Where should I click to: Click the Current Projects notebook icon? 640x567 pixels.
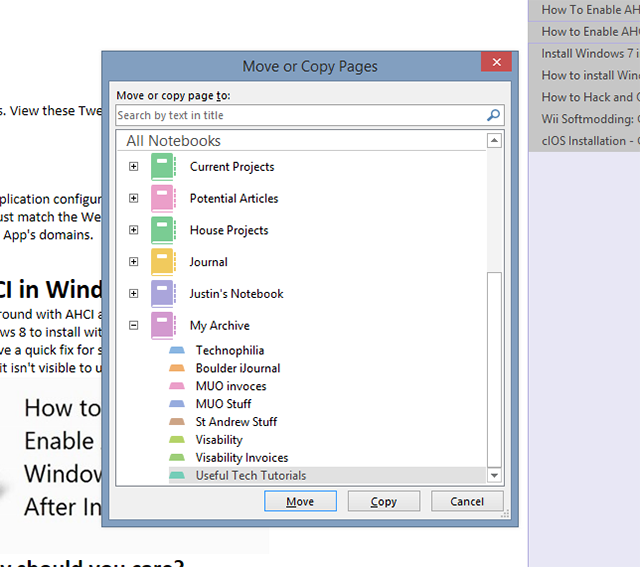click(x=163, y=167)
